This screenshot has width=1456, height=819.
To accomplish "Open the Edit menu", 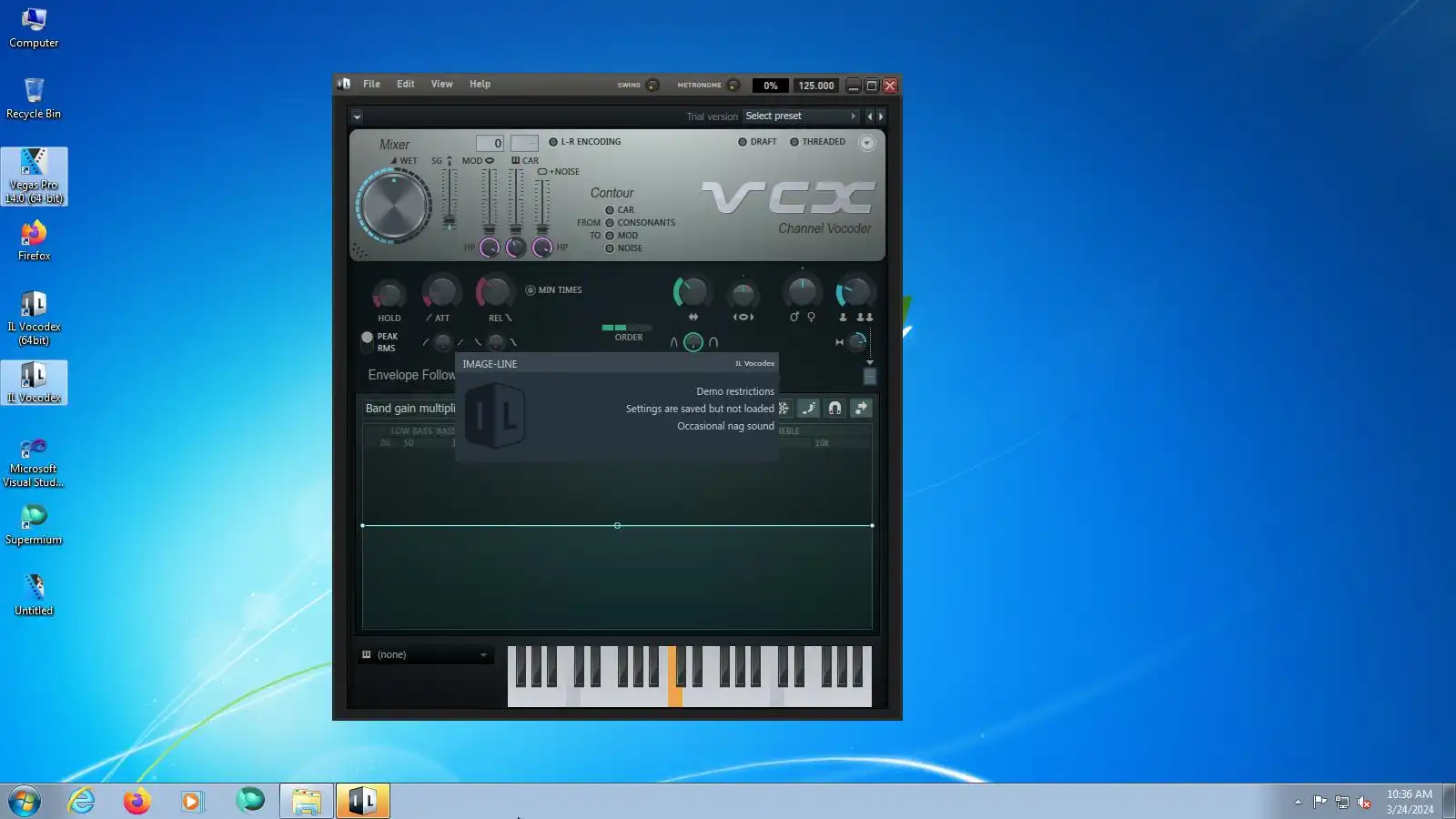I will point(405,84).
